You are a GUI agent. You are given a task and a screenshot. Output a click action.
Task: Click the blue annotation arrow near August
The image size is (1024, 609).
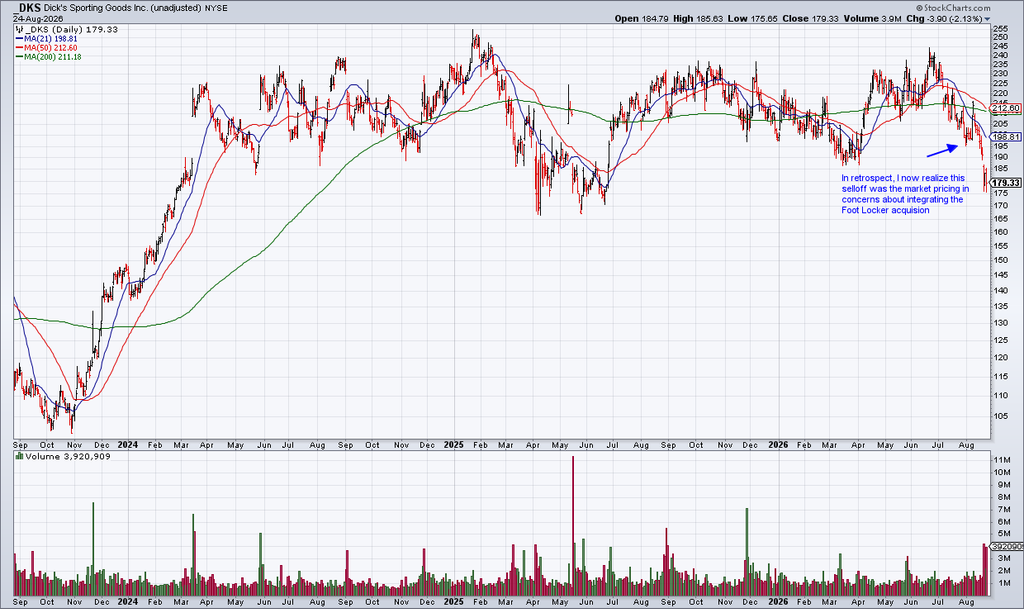(942, 151)
